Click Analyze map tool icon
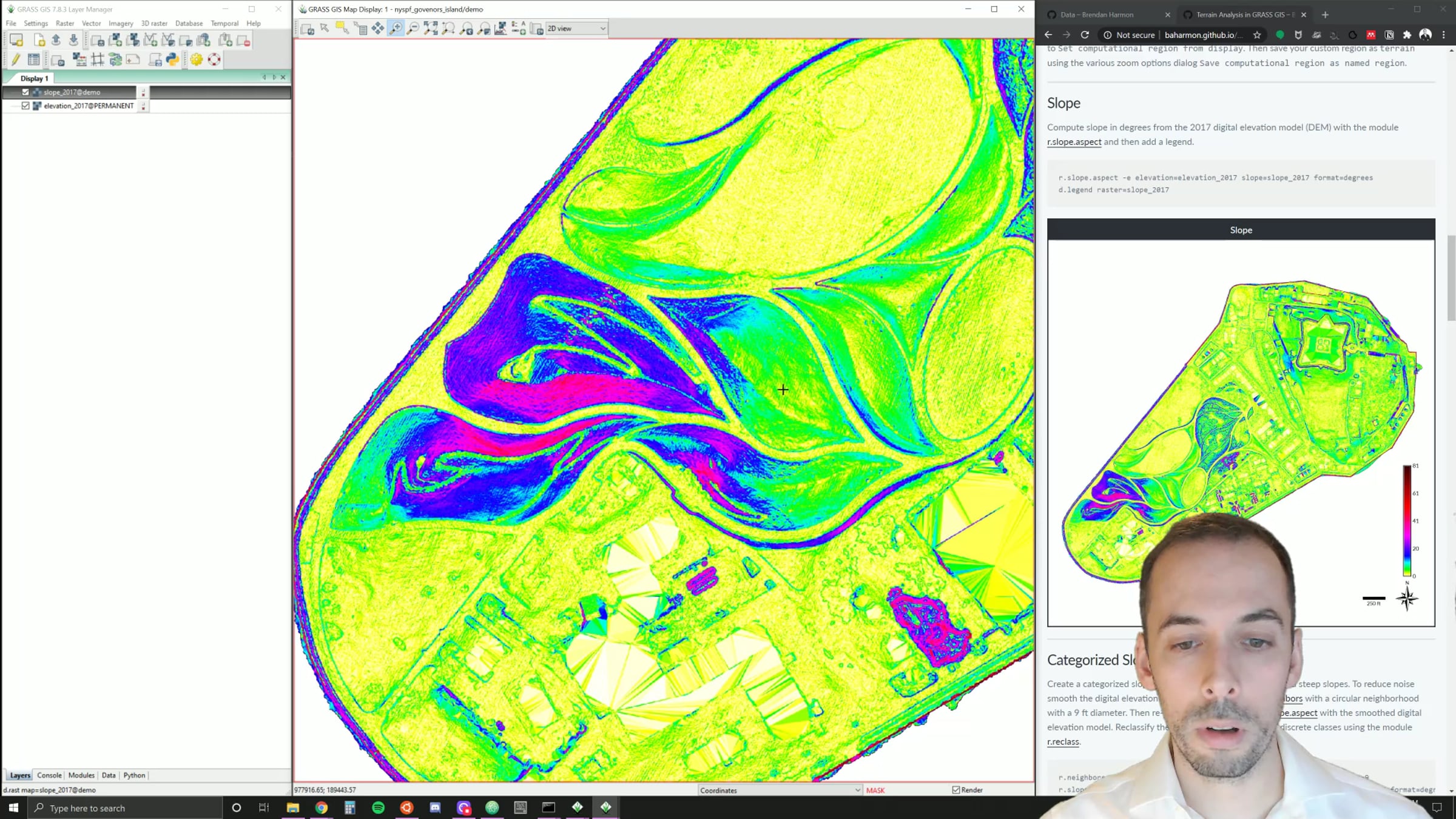Image resolution: width=1456 pixels, height=819 pixels. click(500, 29)
